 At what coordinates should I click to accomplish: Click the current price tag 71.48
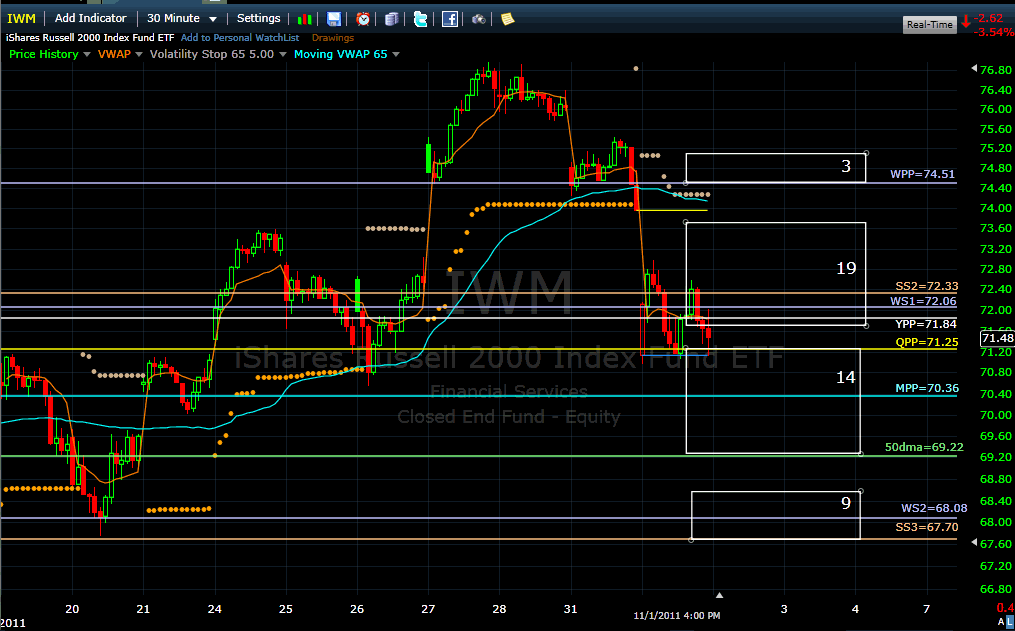[x=997, y=338]
